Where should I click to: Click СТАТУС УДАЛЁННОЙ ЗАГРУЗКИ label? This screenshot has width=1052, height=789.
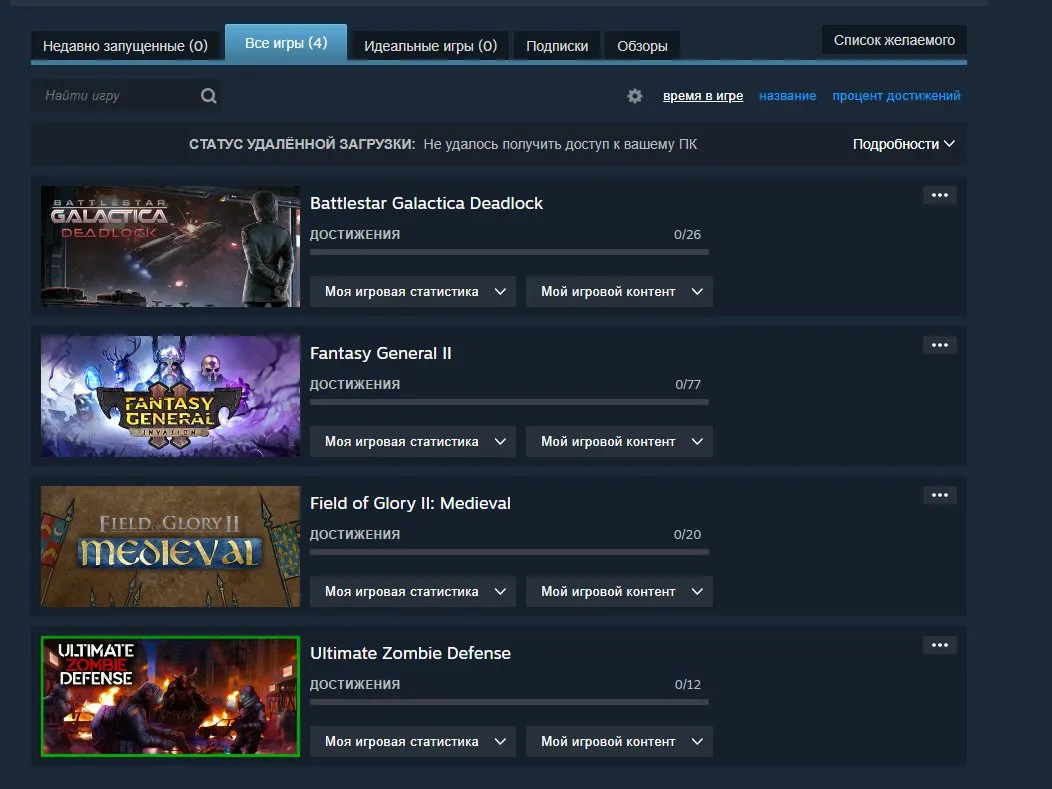pos(302,144)
